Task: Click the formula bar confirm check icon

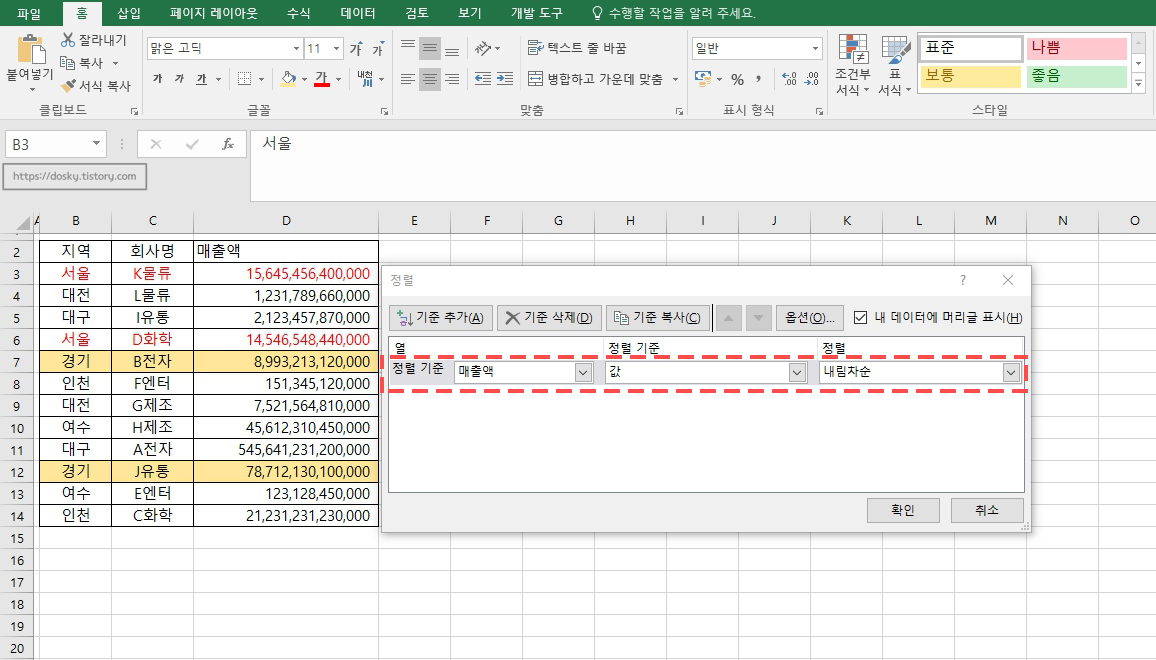Action: tap(192, 145)
